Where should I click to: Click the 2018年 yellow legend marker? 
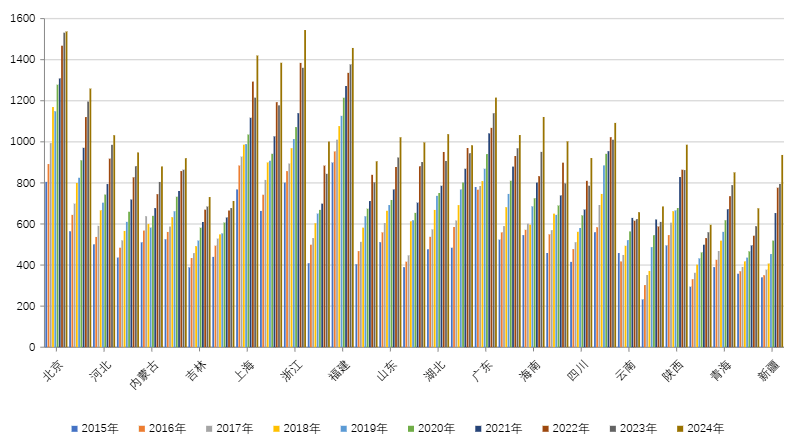click(278, 428)
